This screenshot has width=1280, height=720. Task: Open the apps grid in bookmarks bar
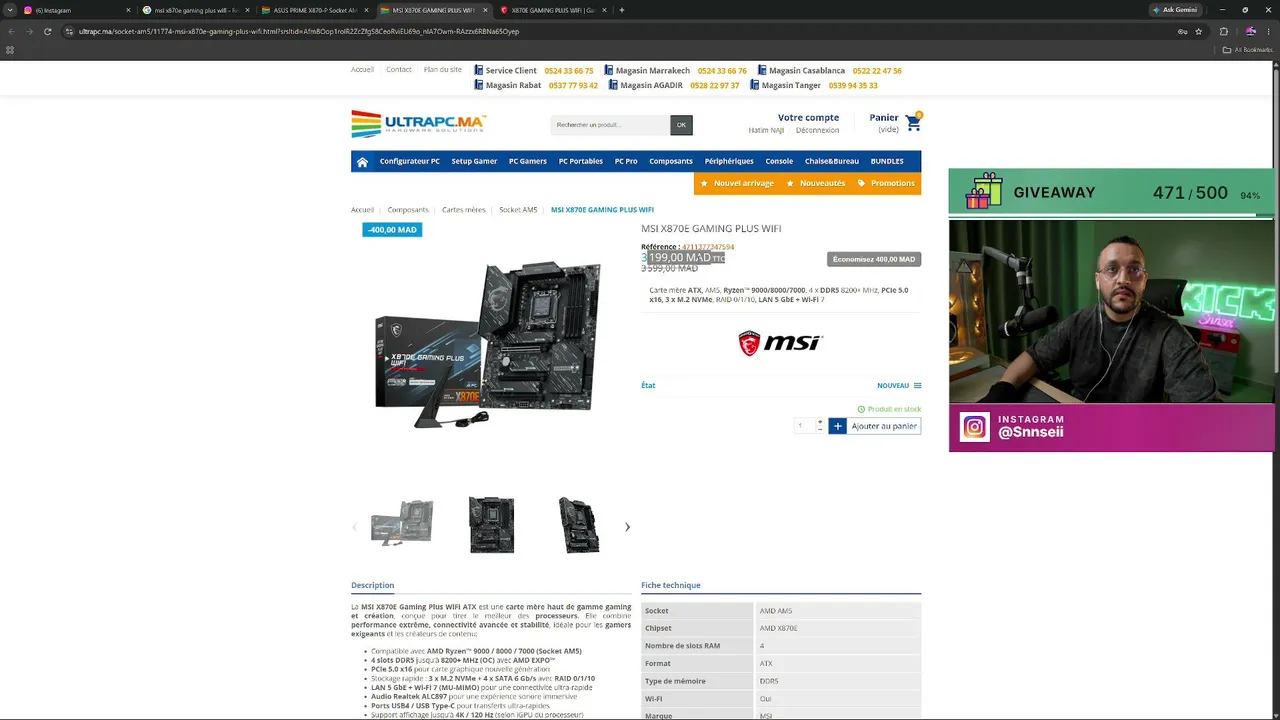point(10,50)
